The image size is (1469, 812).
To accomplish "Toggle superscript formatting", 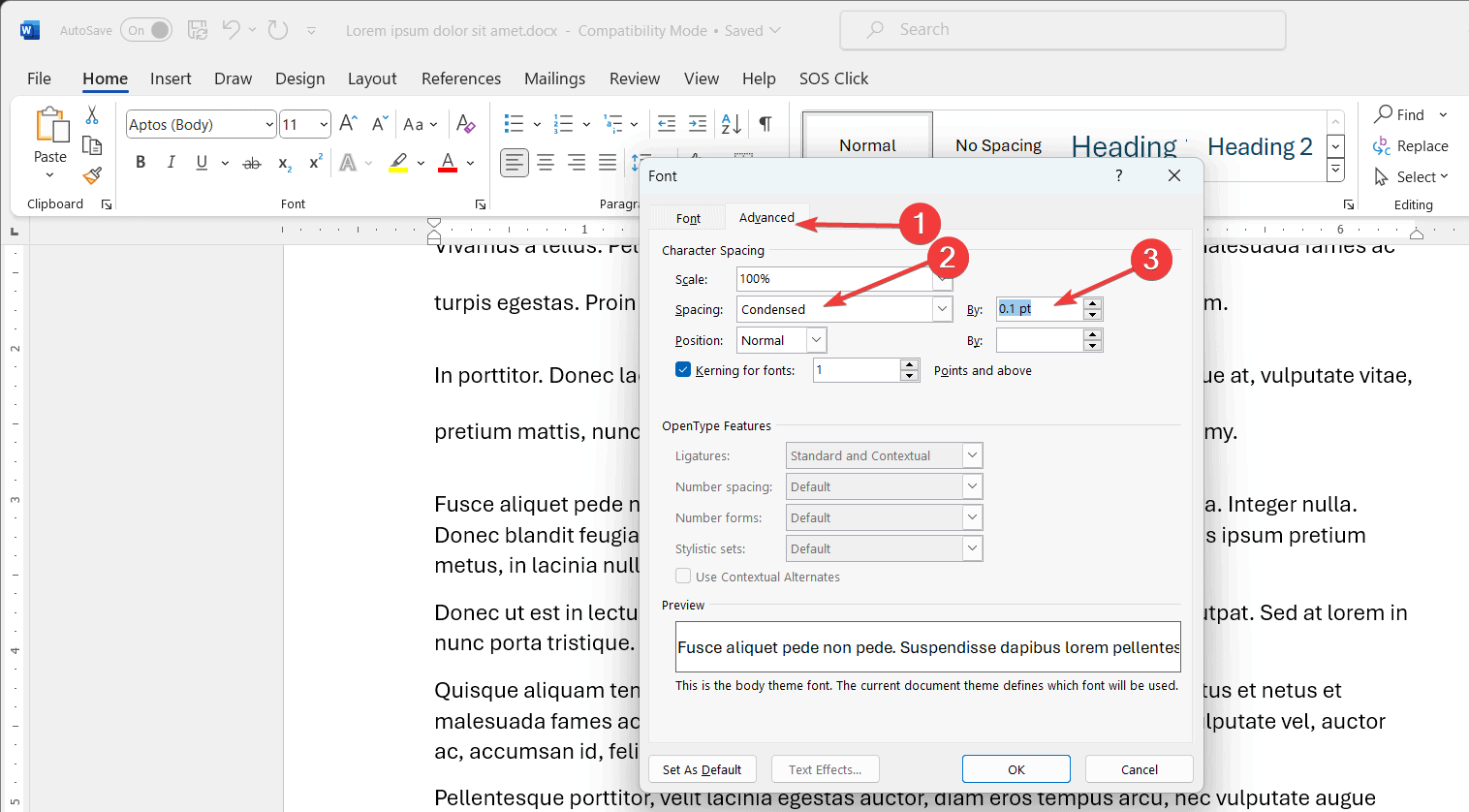I will point(315,163).
